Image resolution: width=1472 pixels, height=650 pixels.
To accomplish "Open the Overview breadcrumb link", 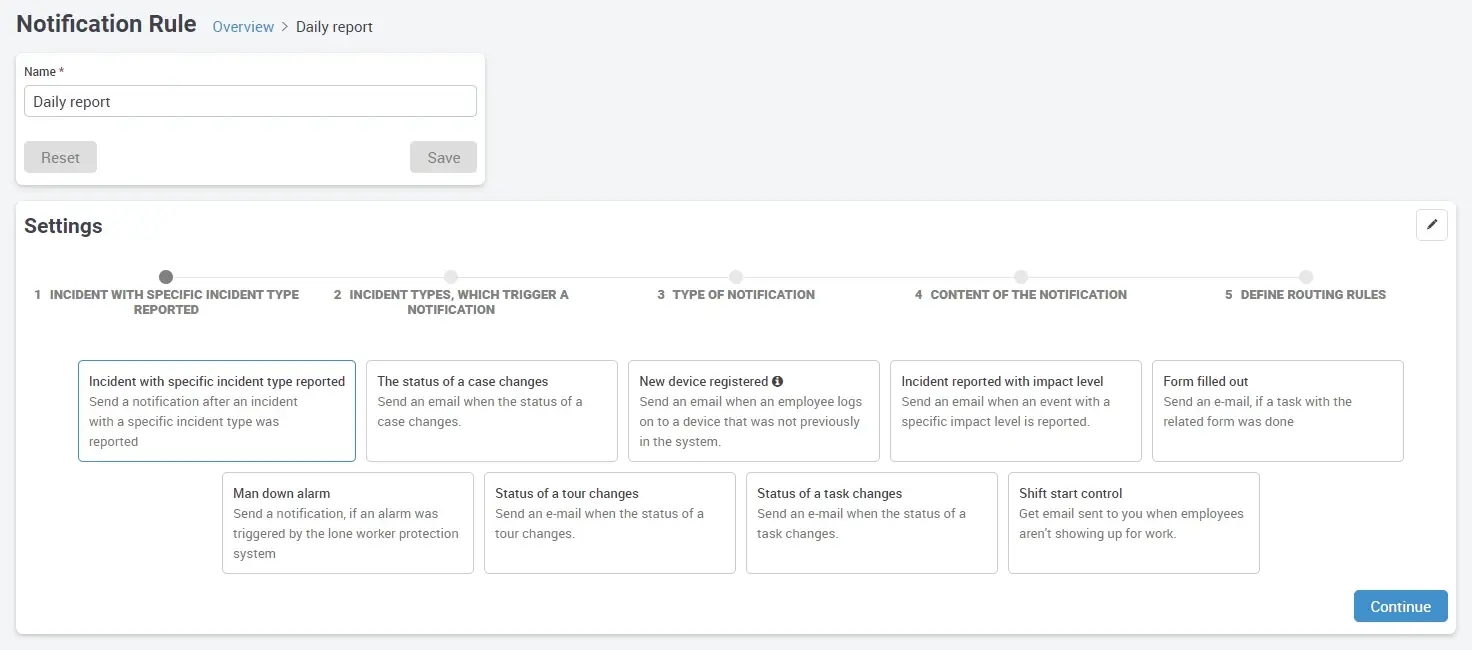I will 243,27.
